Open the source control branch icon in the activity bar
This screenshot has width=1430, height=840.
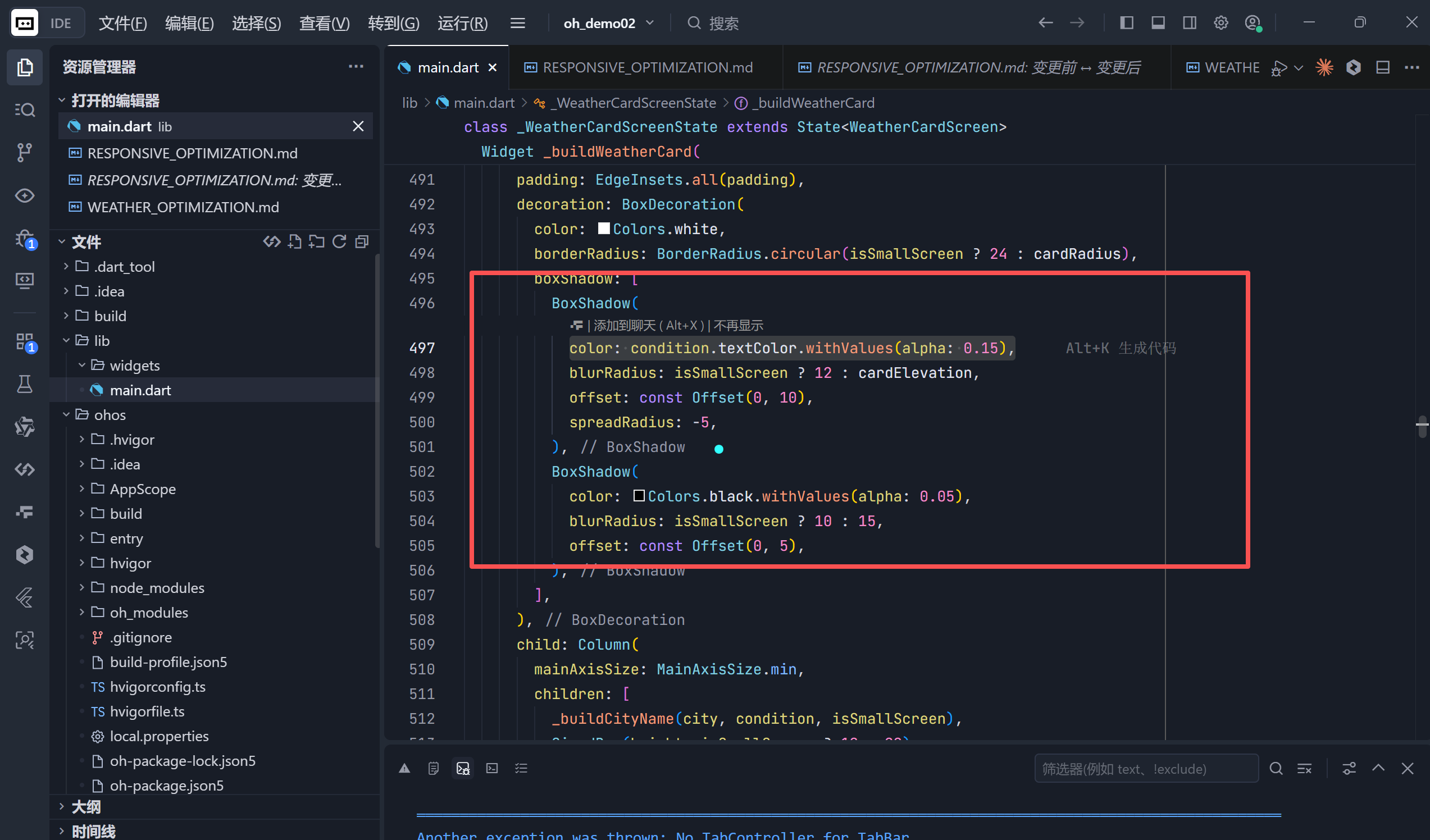pos(24,152)
